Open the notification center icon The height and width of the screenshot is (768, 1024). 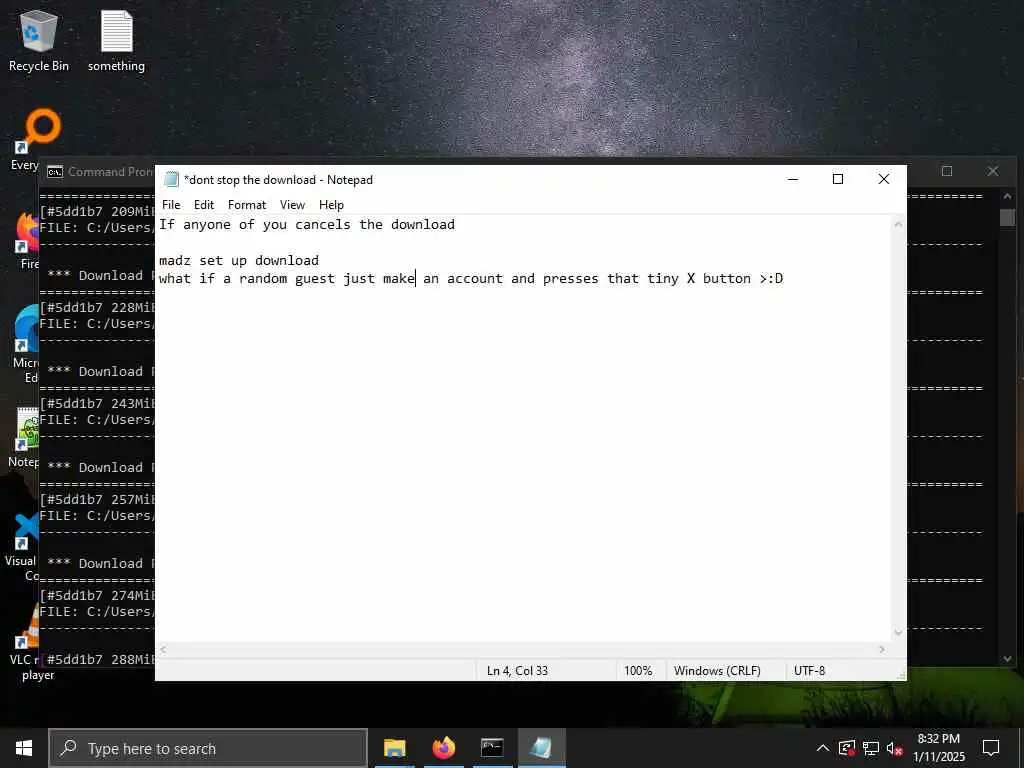pos(991,748)
